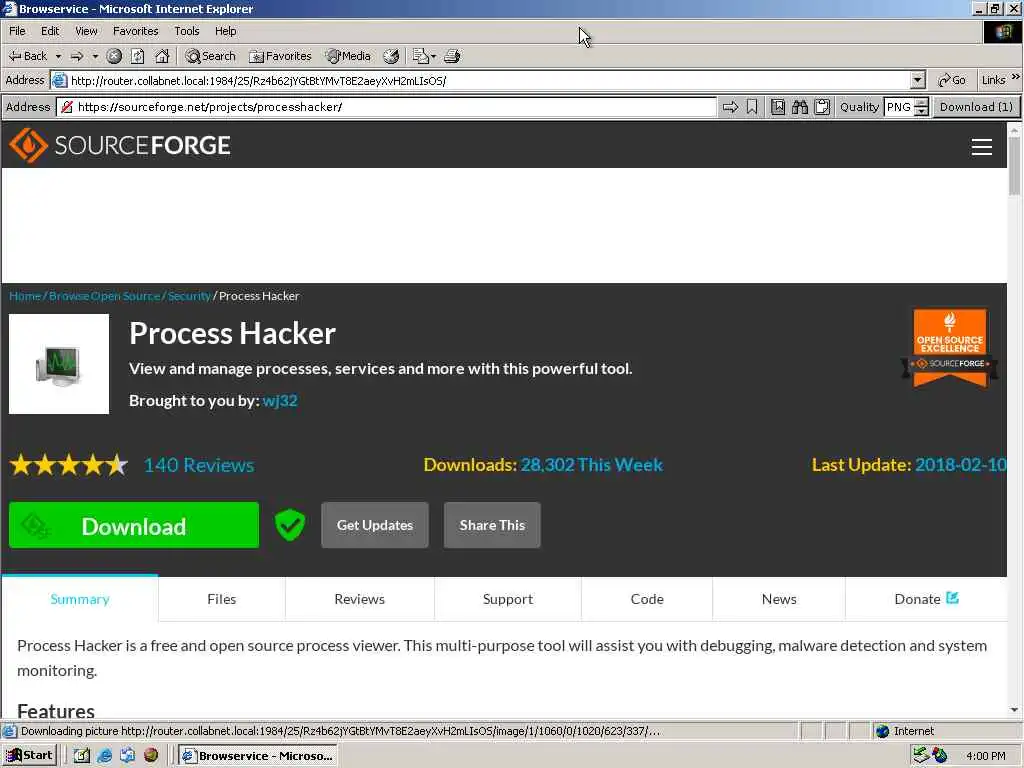Switch to News tab
Image resolution: width=1024 pixels, height=768 pixels.
(778, 599)
